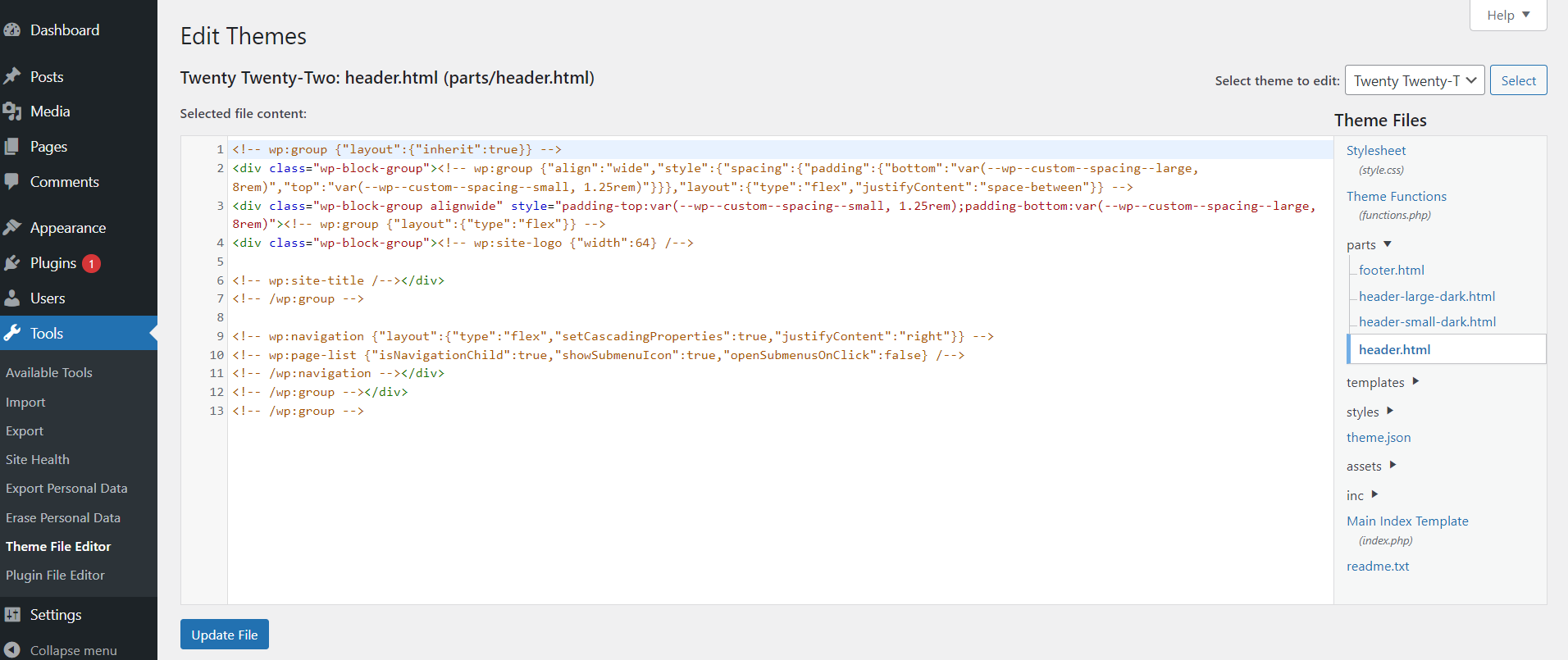Click the Tools wrench icon
The width and height of the screenshot is (1568, 660).
pos(11,334)
